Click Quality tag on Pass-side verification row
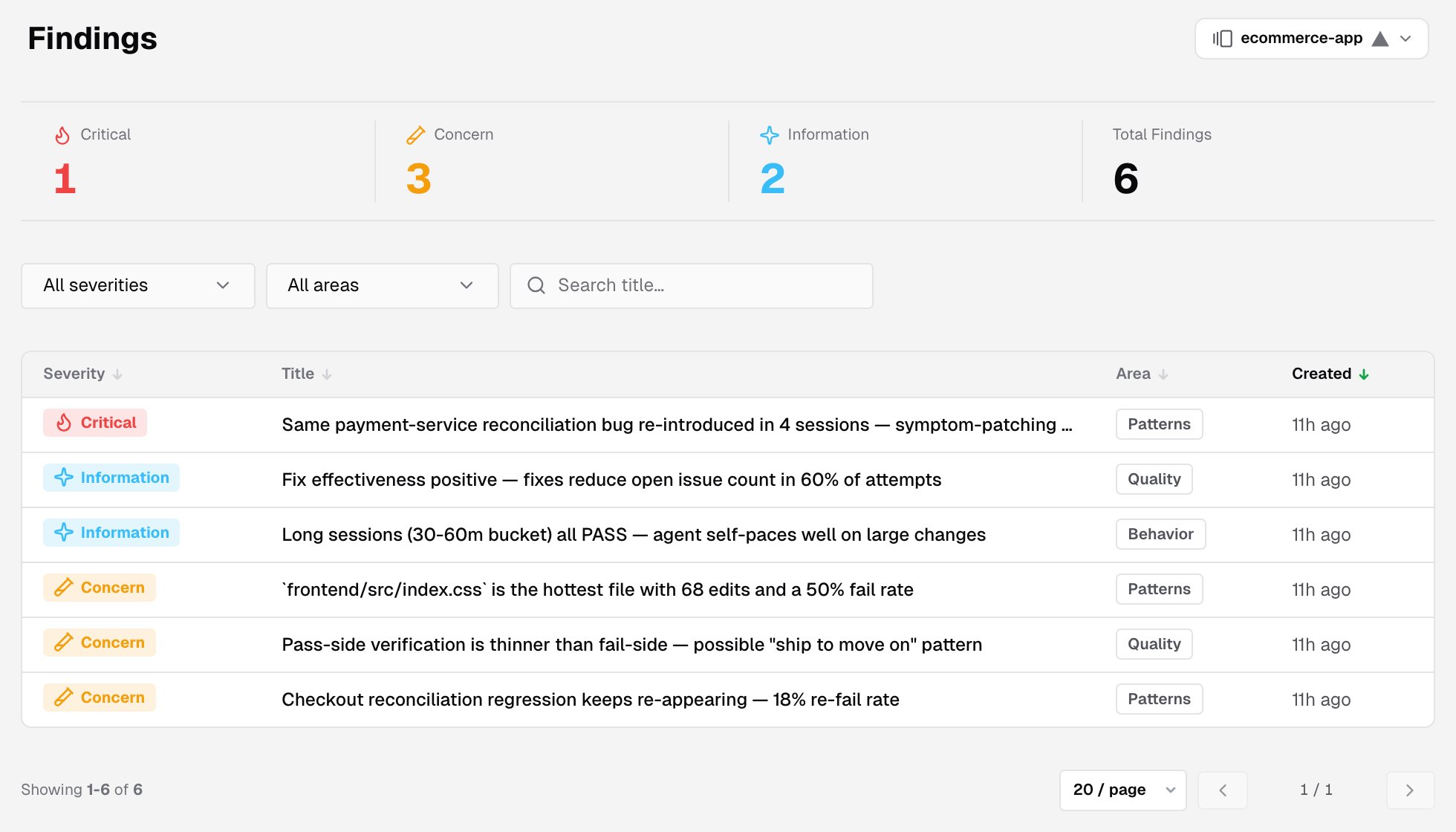Image resolution: width=1456 pixels, height=832 pixels. [1154, 644]
